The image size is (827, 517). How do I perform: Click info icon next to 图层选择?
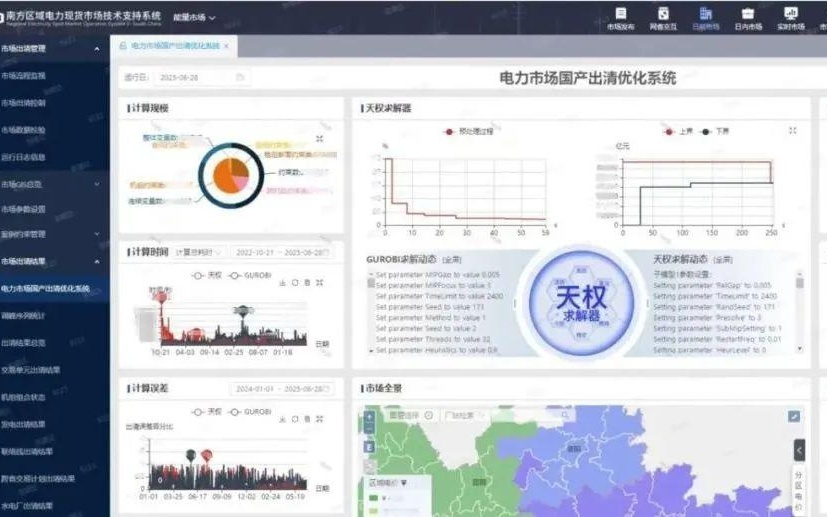(x=429, y=415)
